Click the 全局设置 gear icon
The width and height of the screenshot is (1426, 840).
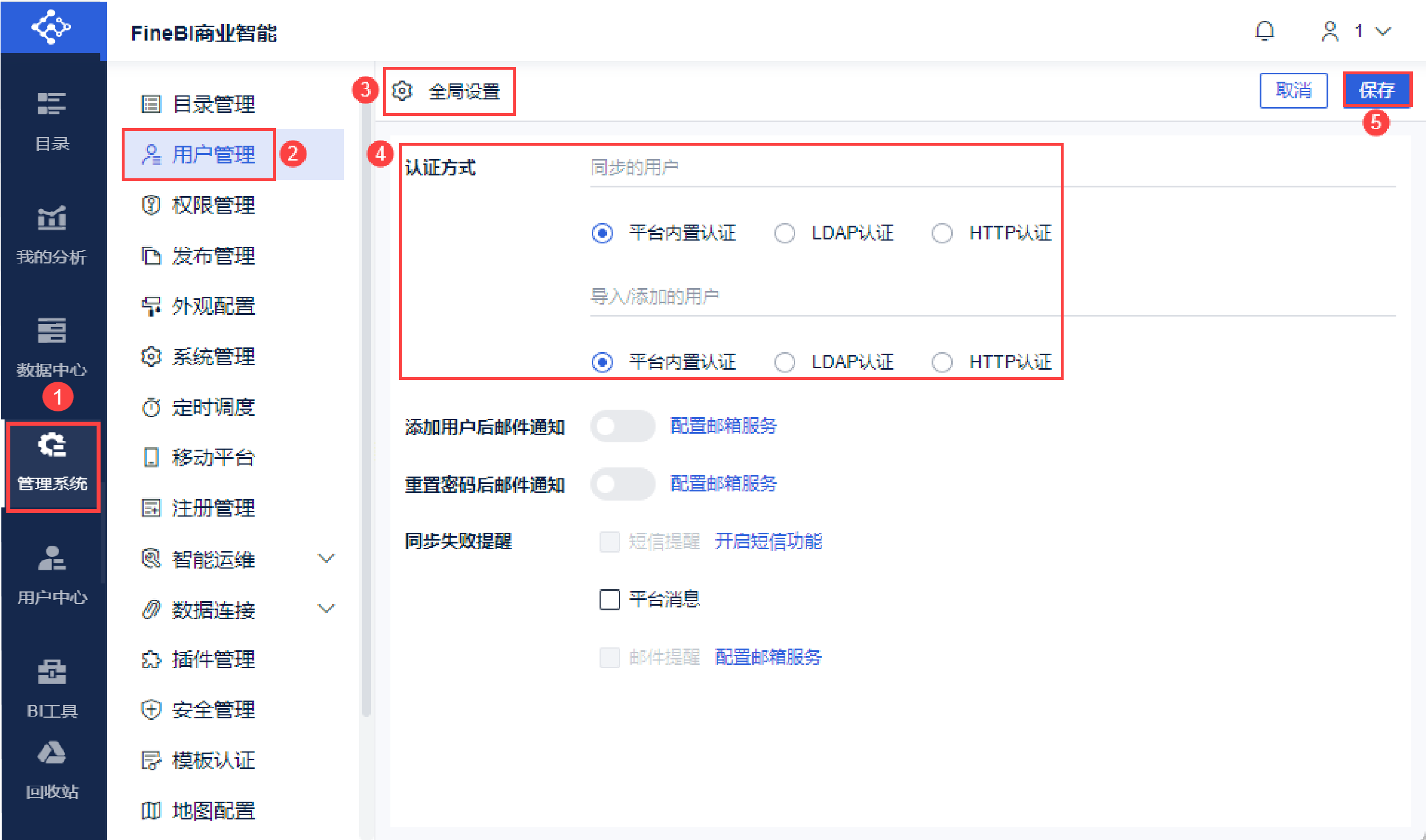[402, 91]
